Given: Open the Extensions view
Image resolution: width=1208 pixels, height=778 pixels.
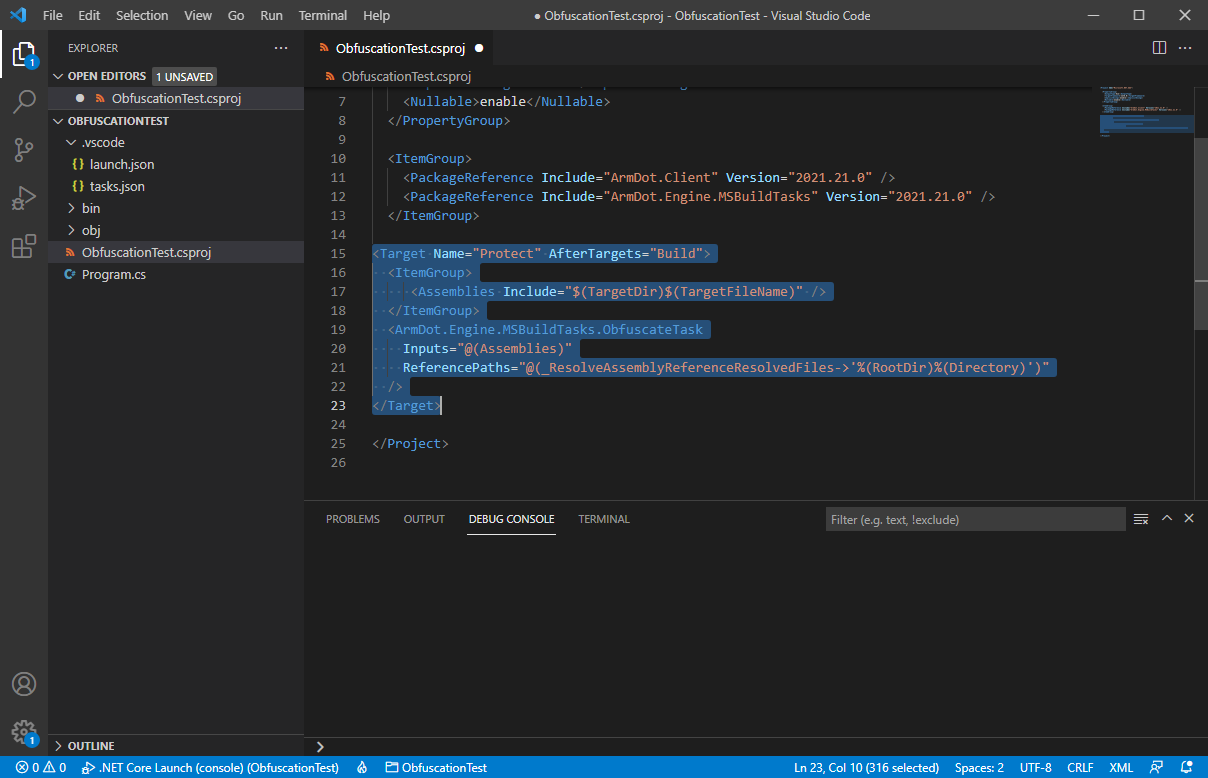Looking at the screenshot, I should tap(24, 246).
